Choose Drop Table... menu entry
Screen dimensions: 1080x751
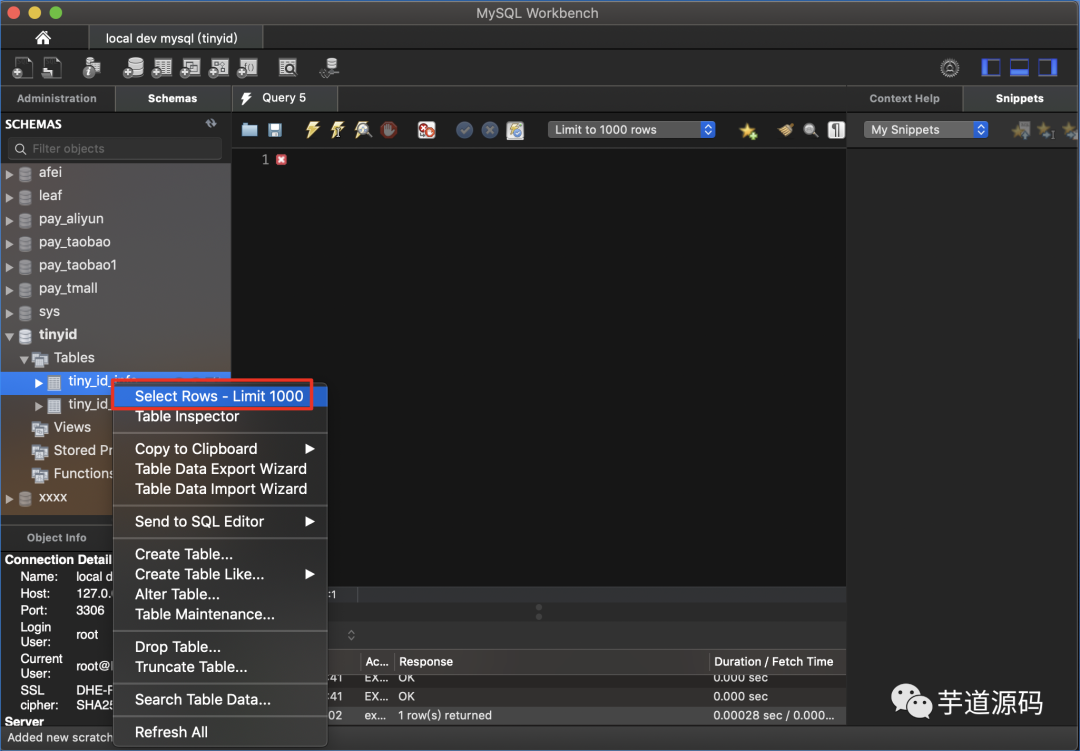point(219,647)
